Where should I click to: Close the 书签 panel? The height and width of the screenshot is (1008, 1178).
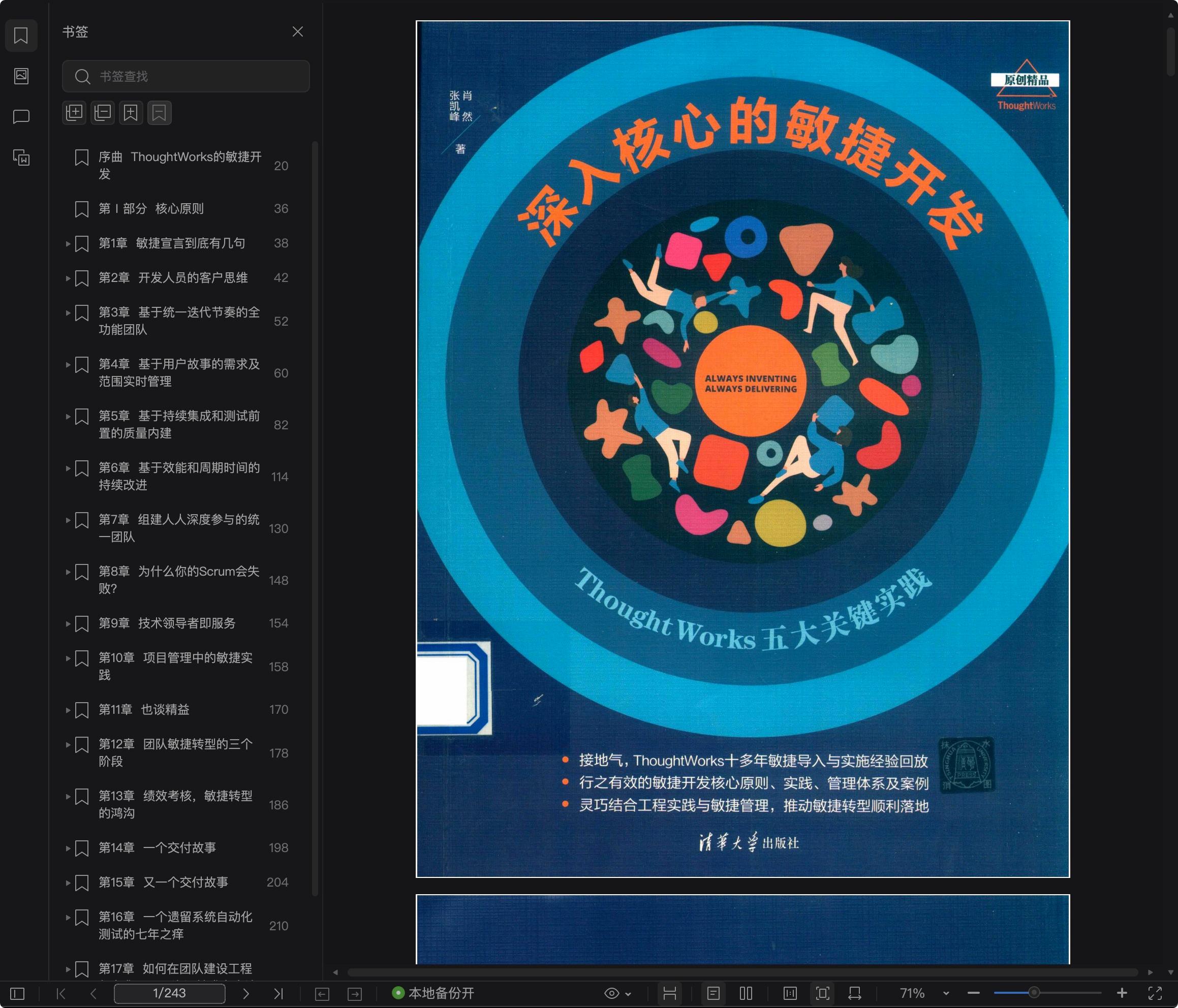pyautogui.click(x=297, y=32)
